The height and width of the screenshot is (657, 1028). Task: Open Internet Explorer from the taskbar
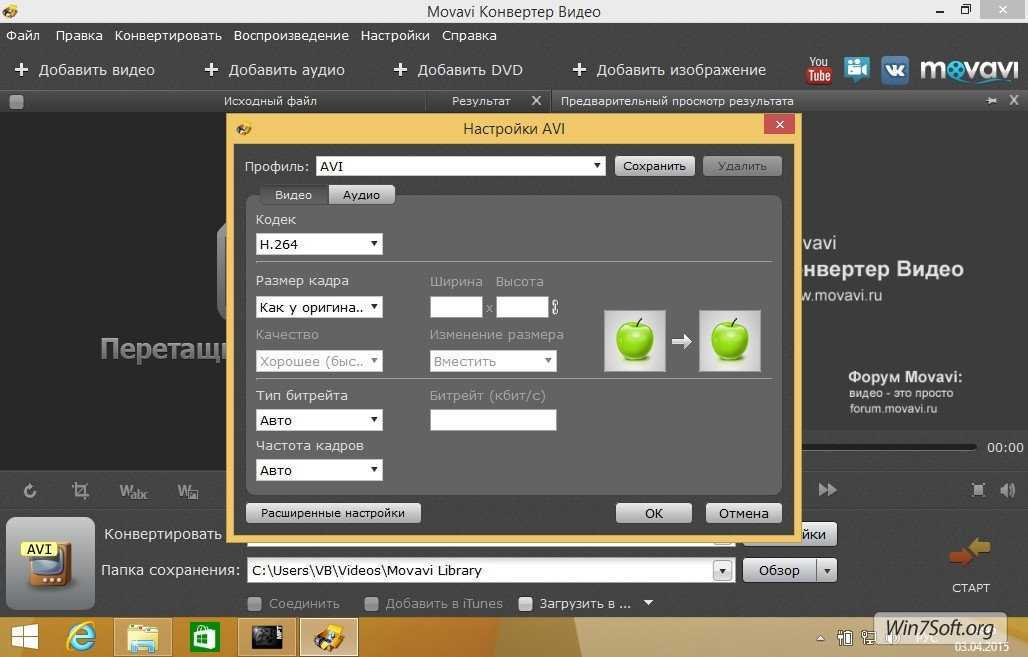point(81,637)
